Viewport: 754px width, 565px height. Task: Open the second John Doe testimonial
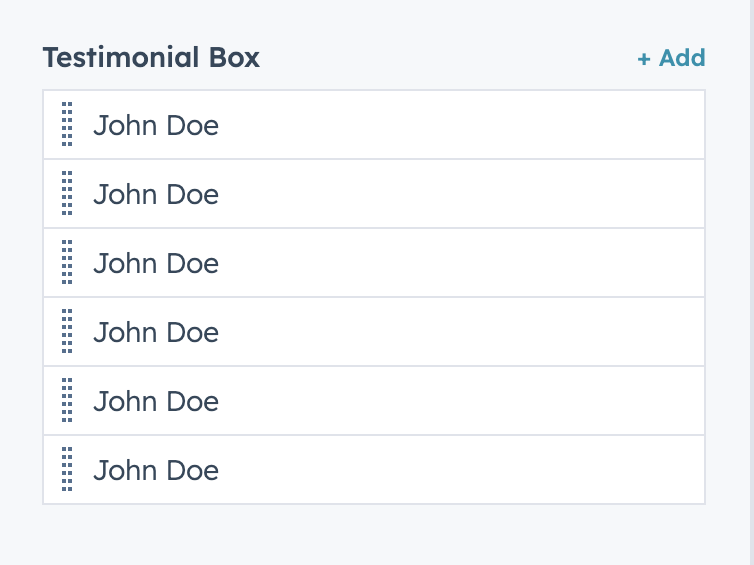point(156,195)
